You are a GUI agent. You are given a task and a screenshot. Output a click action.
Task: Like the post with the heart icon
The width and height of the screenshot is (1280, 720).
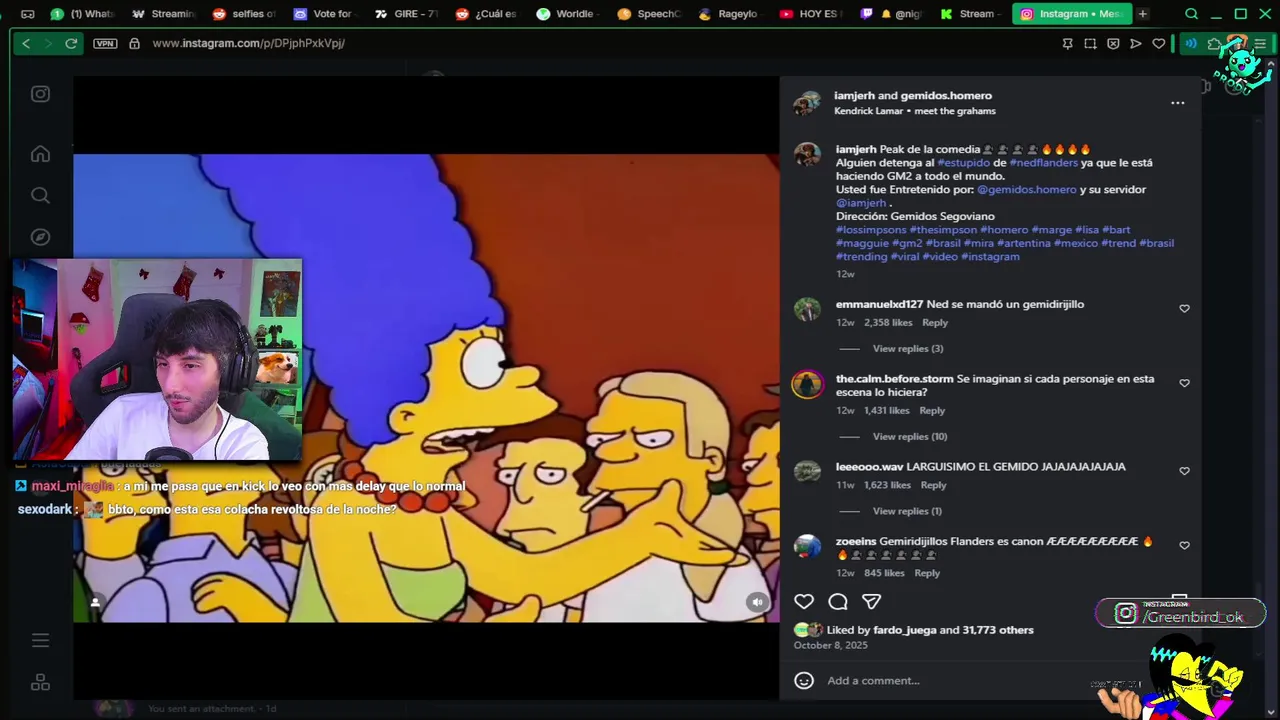point(804,601)
